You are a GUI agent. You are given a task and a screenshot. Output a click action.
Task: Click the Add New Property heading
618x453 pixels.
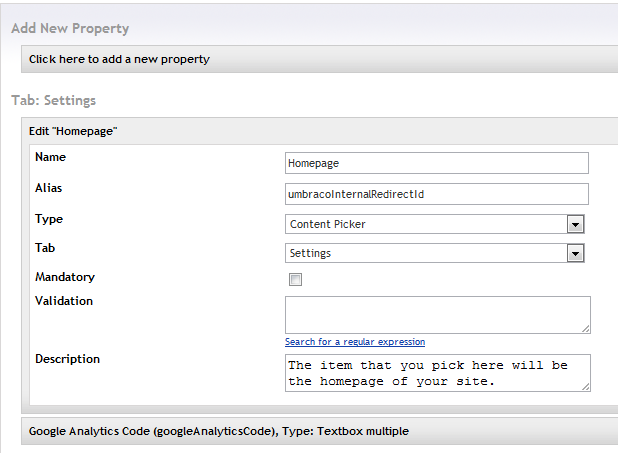click(70, 28)
